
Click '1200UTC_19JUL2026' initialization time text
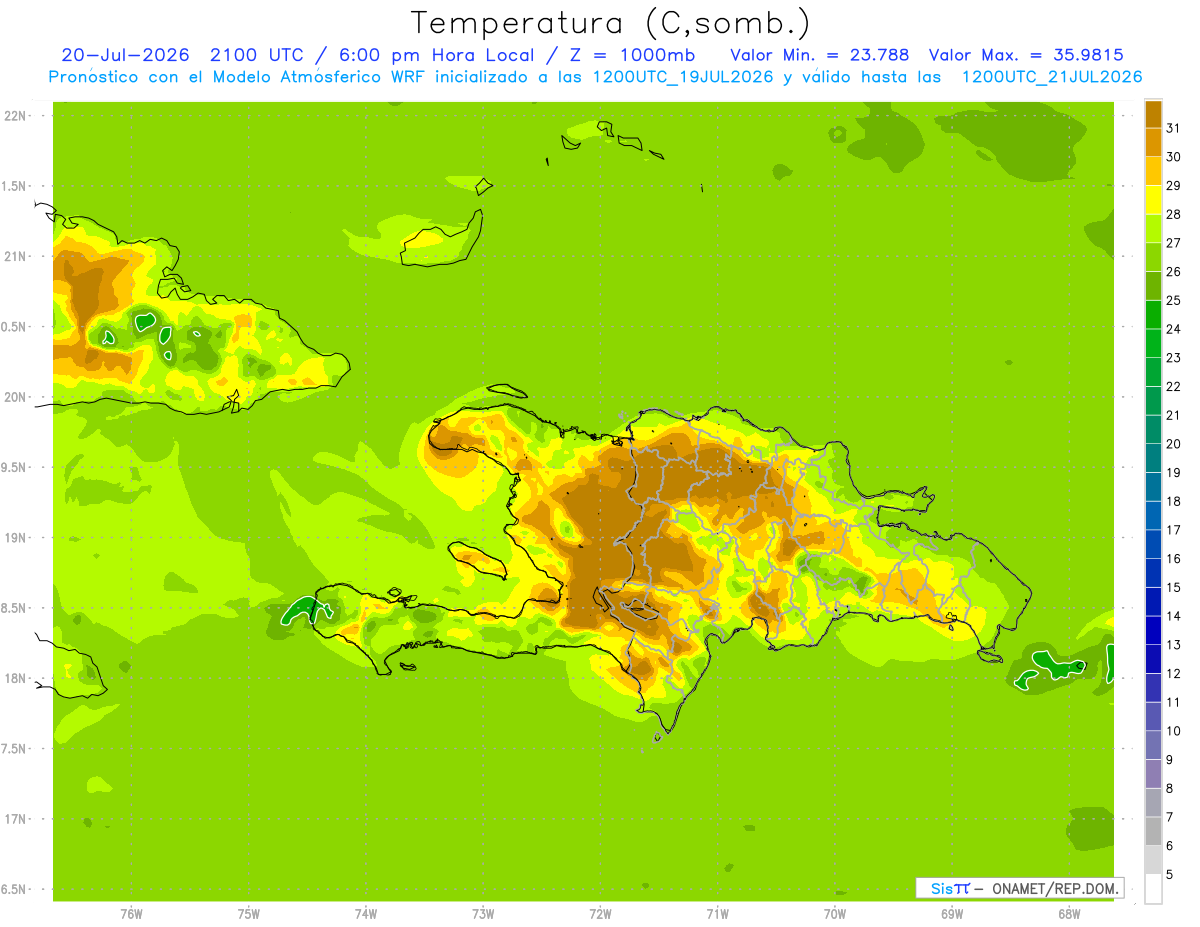coord(683,77)
